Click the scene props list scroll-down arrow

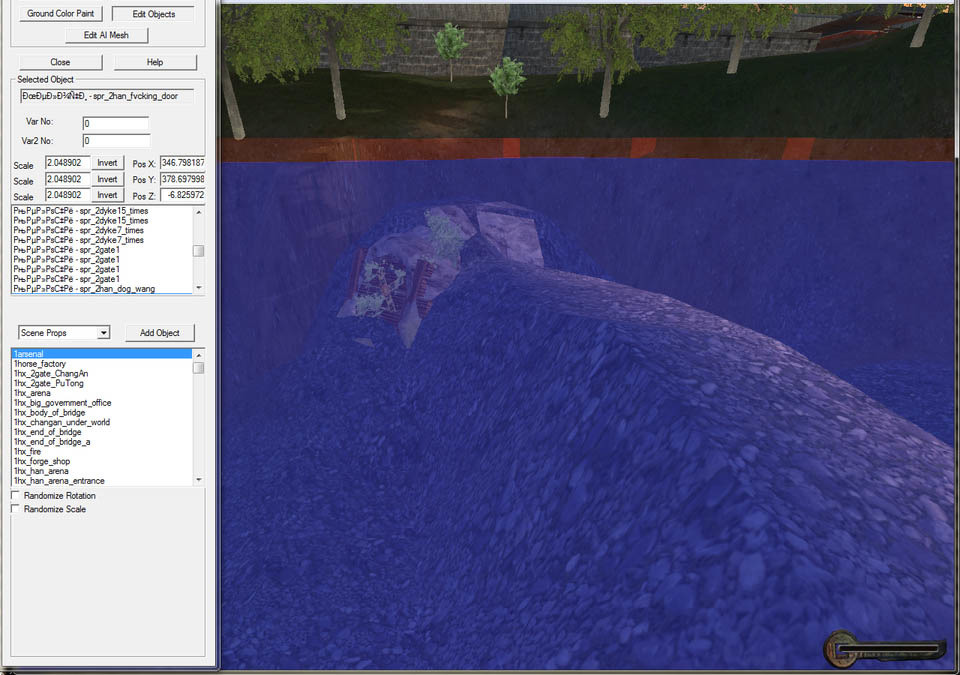tap(199, 480)
